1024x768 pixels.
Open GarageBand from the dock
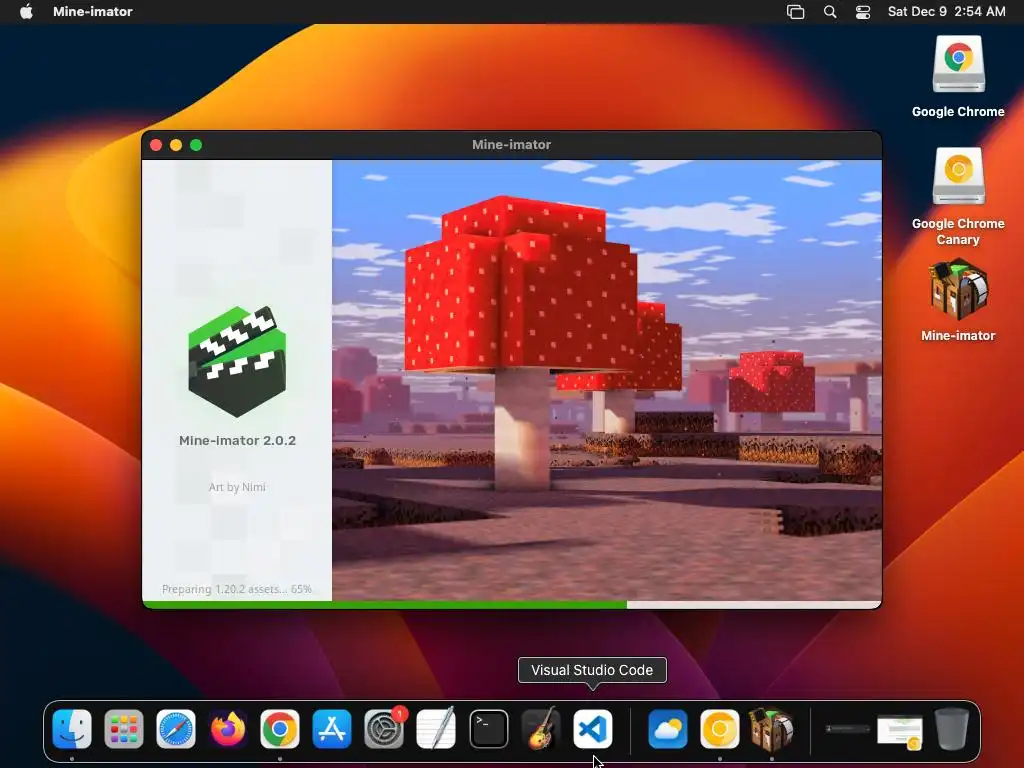point(541,729)
